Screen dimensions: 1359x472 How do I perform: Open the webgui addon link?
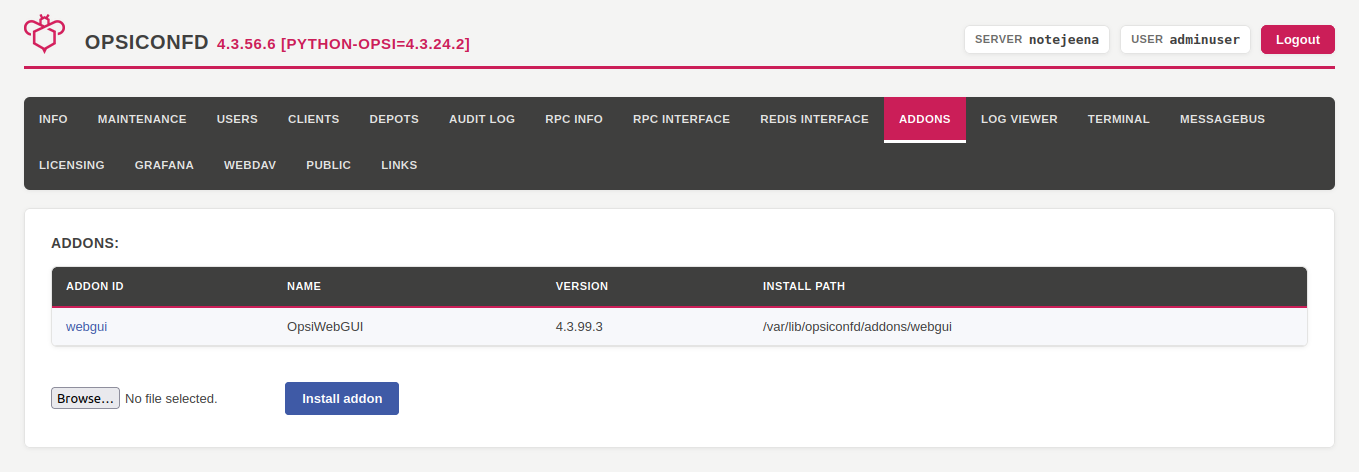point(86,326)
